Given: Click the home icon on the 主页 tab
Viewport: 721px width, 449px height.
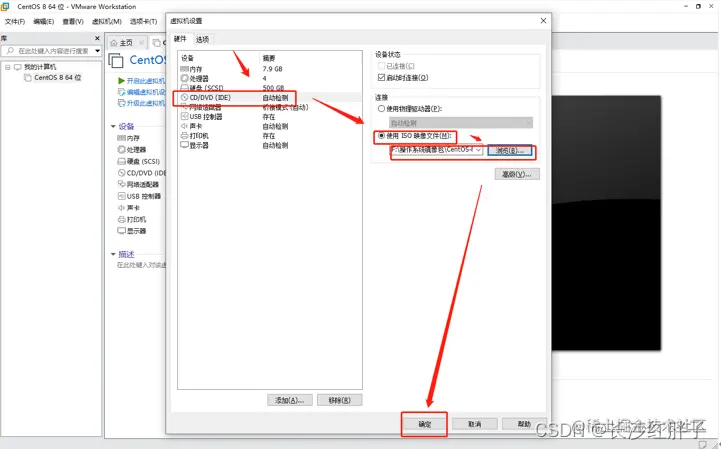Looking at the screenshot, I should pos(114,43).
